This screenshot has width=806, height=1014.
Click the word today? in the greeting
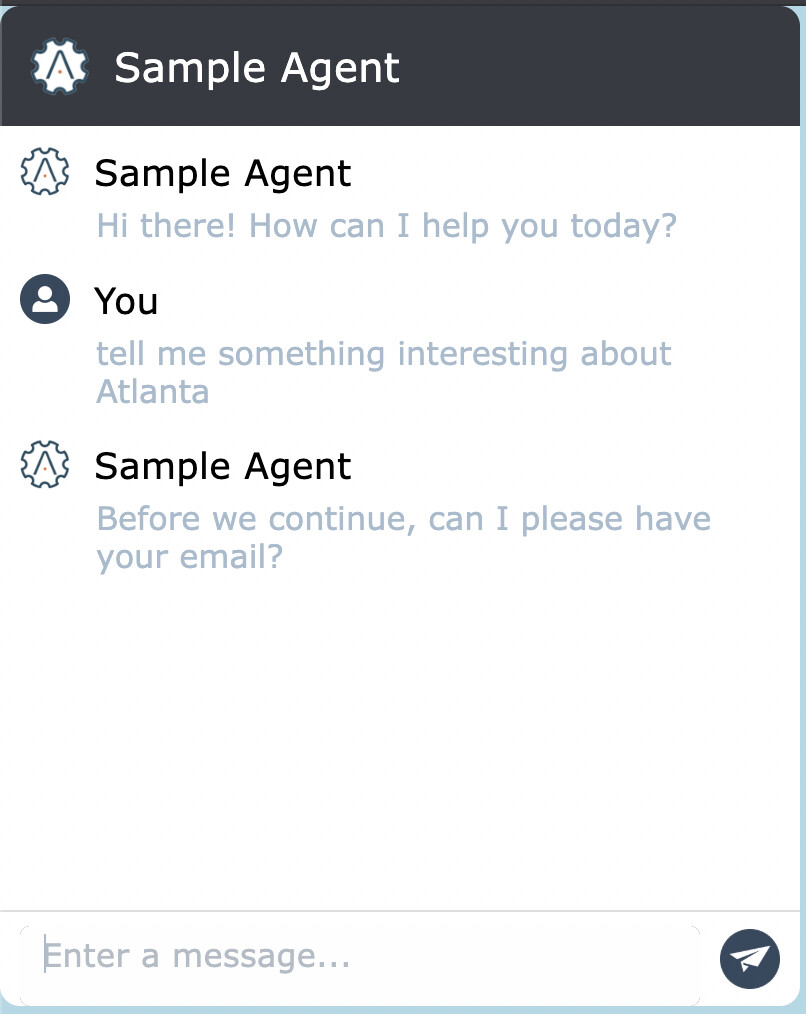[x=624, y=225]
